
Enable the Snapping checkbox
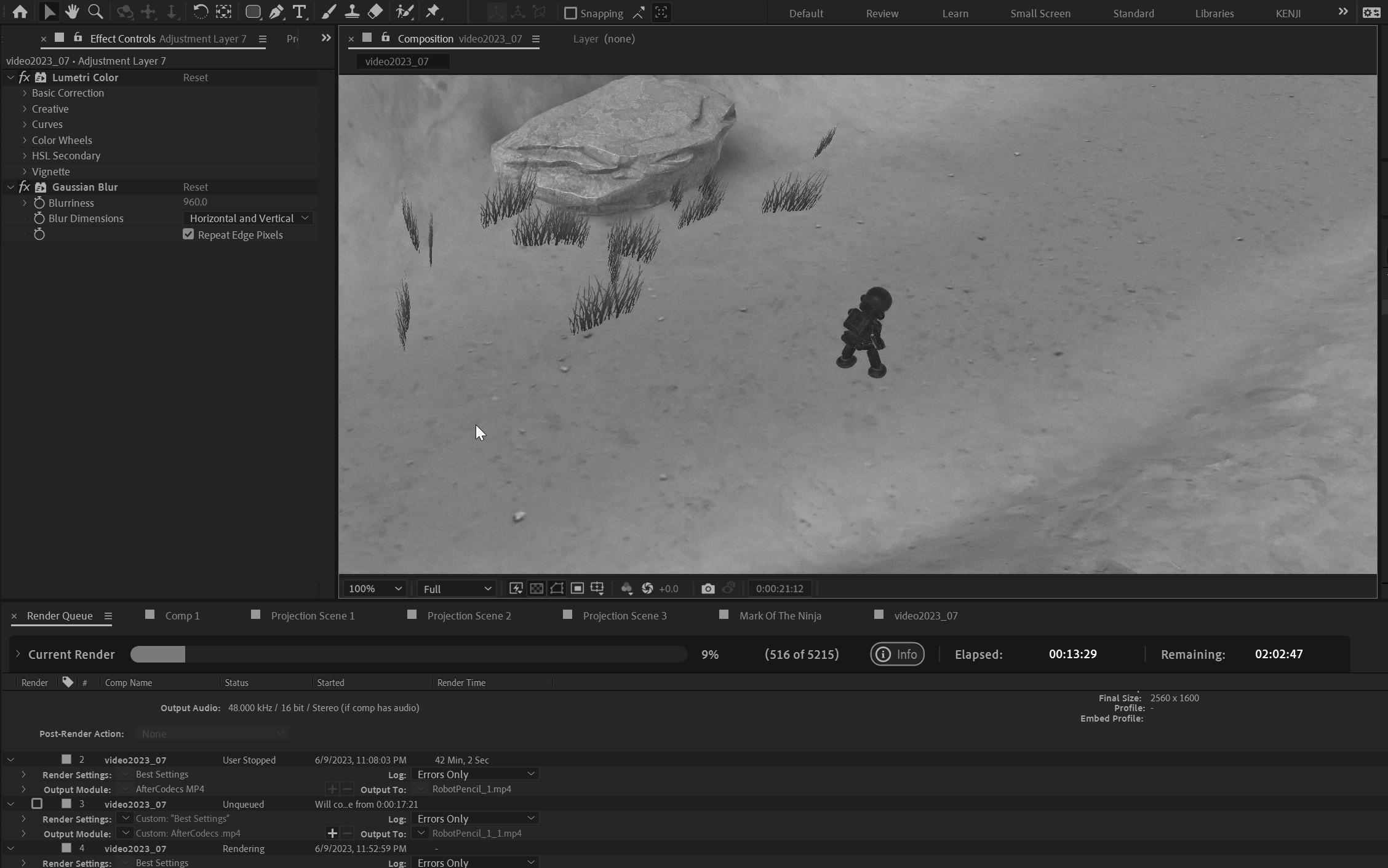570,13
